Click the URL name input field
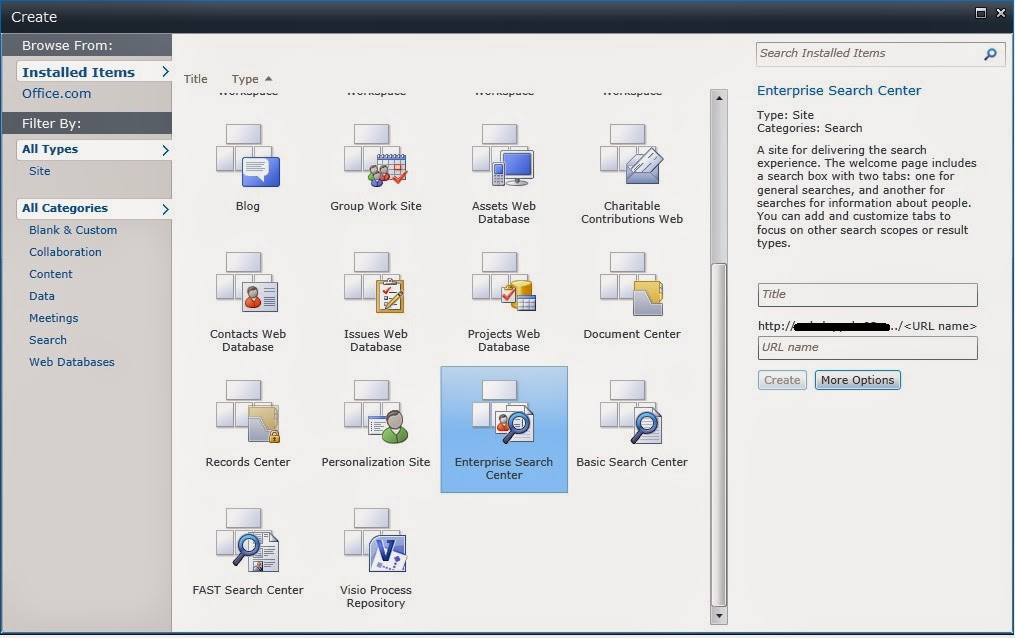This screenshot has width=1015, height=638. (867, 347)
